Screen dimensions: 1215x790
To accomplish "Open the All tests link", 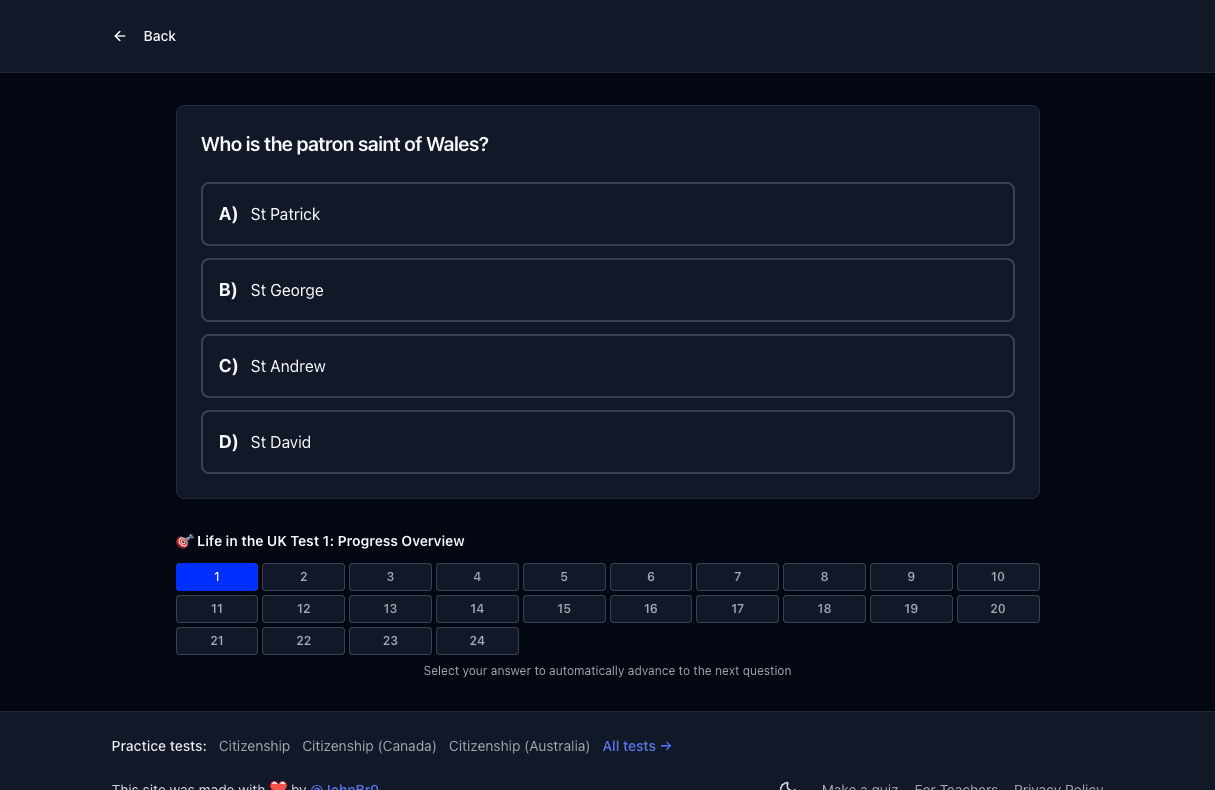I will 637,746.
